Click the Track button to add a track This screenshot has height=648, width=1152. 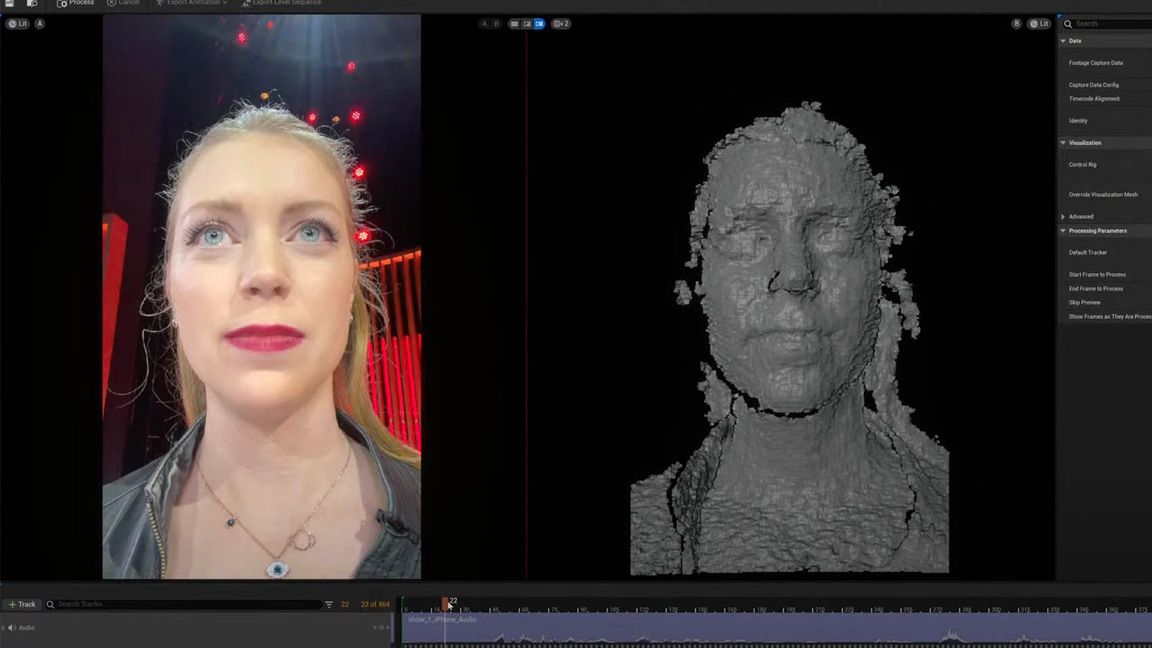(x=22, y=604)
